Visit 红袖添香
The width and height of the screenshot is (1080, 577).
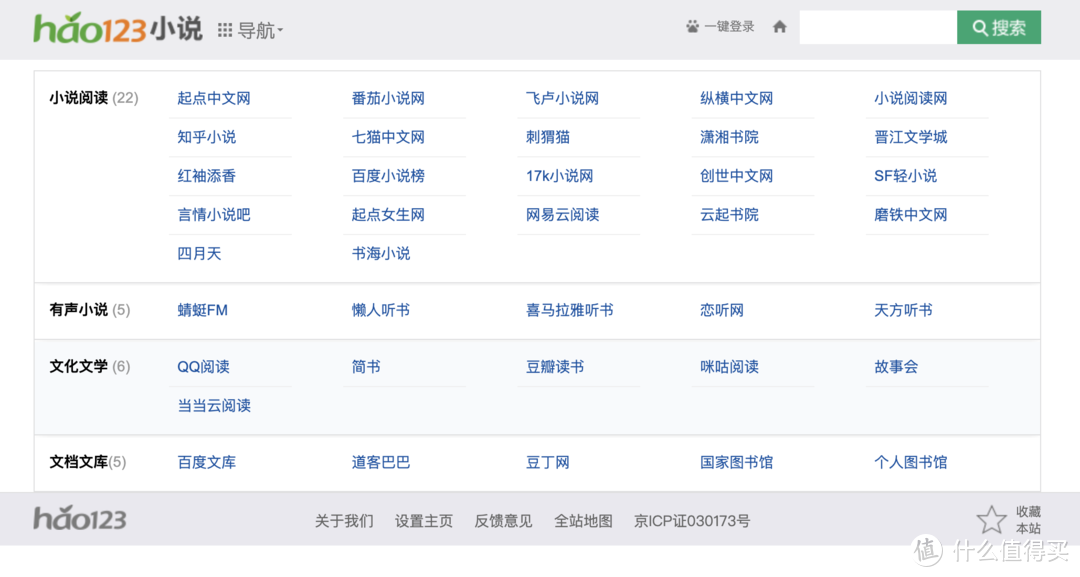pyautogui.click(x=207, y=176)
